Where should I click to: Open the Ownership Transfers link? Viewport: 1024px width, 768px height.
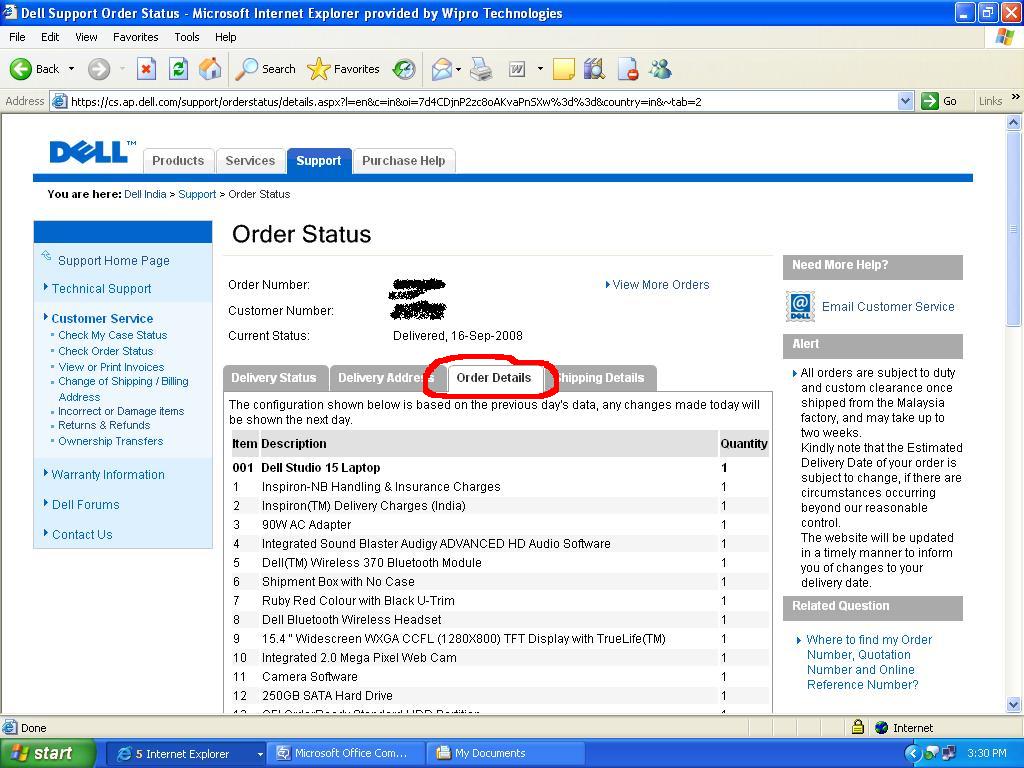coord(110,441)
